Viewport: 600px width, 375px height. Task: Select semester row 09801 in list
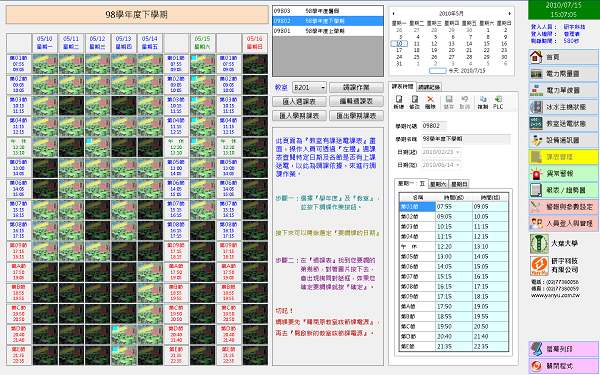[328, 31]
